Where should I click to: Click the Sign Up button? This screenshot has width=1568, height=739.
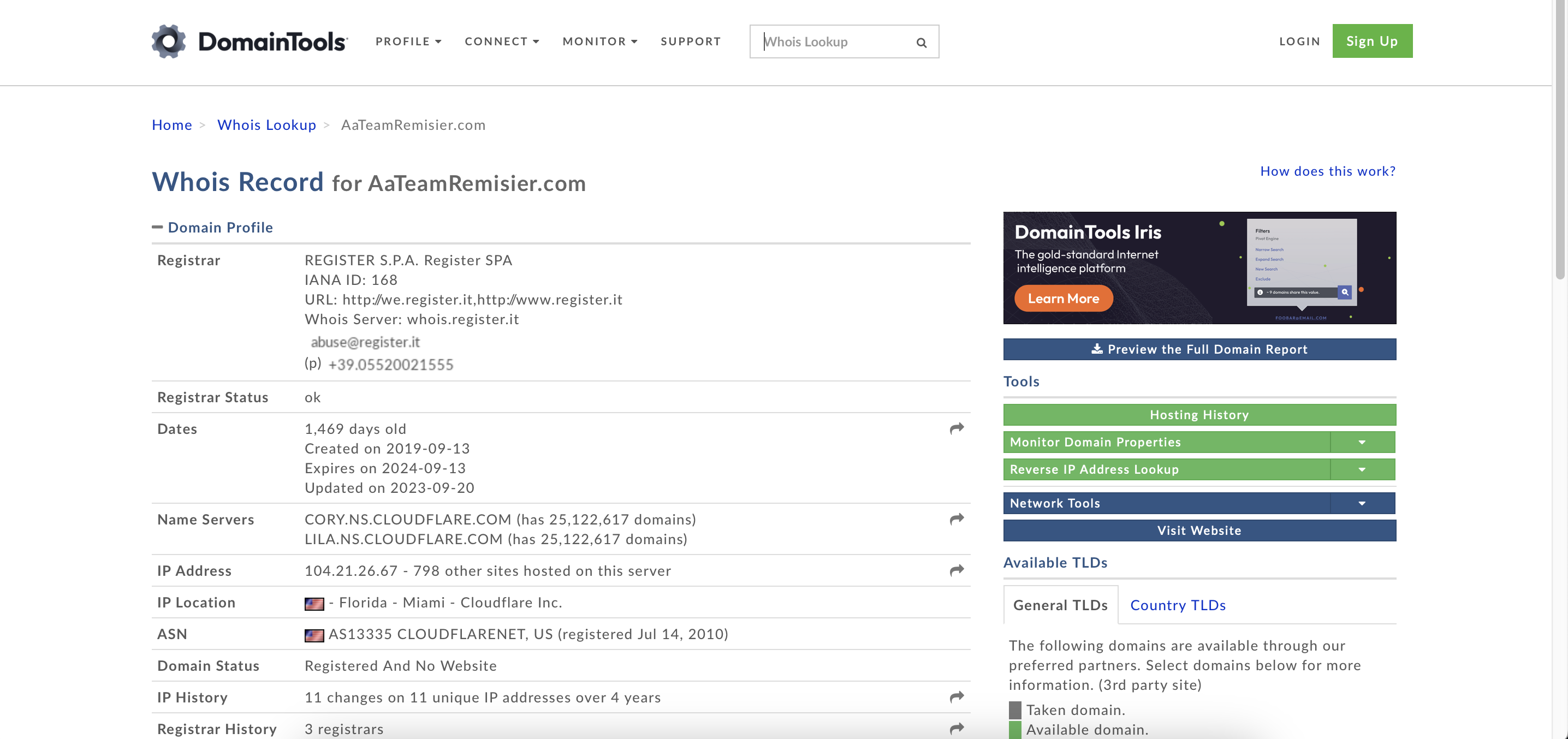click(1371, 41)
